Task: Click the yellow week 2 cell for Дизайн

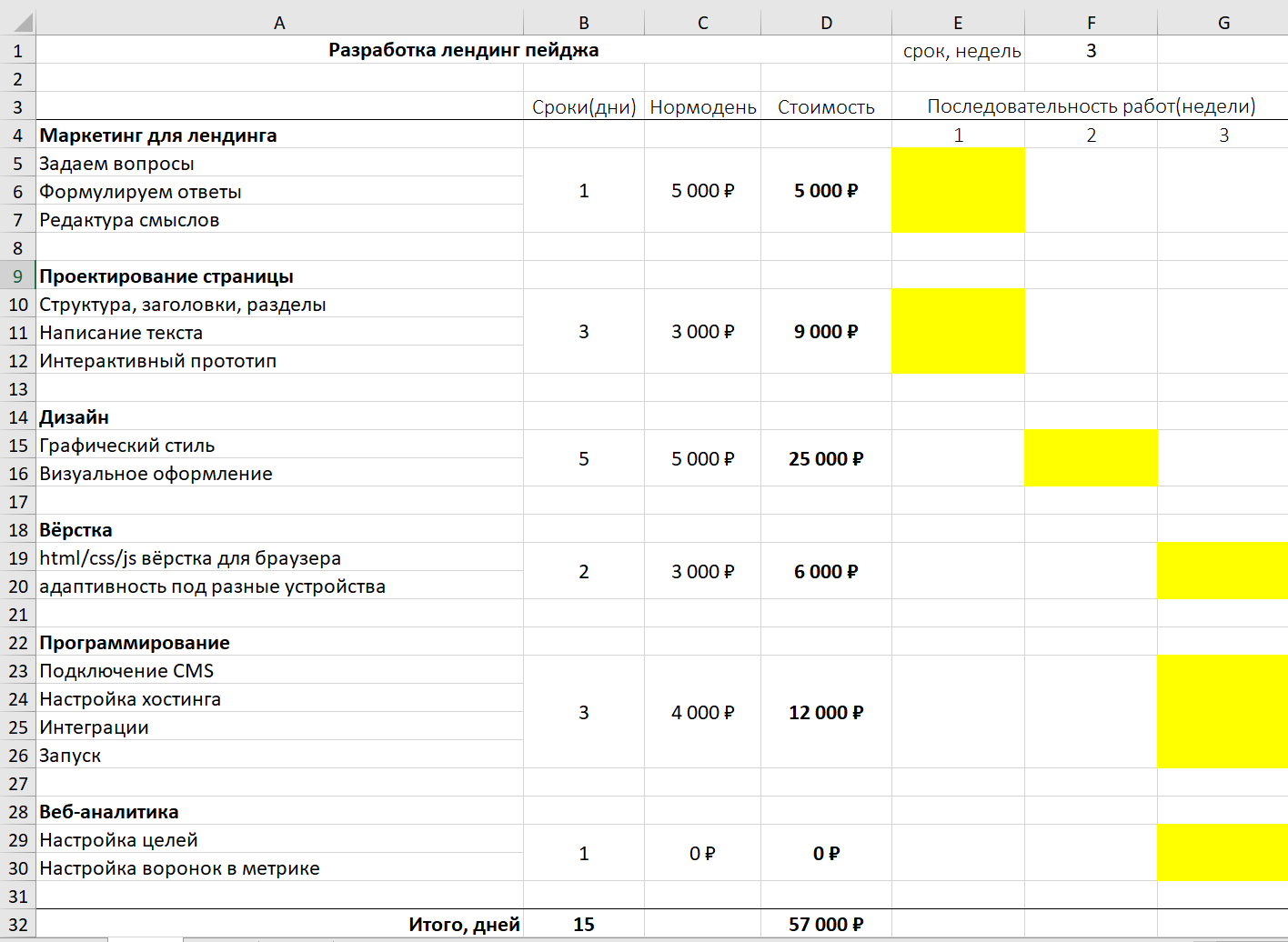Action: [1091, 458]
